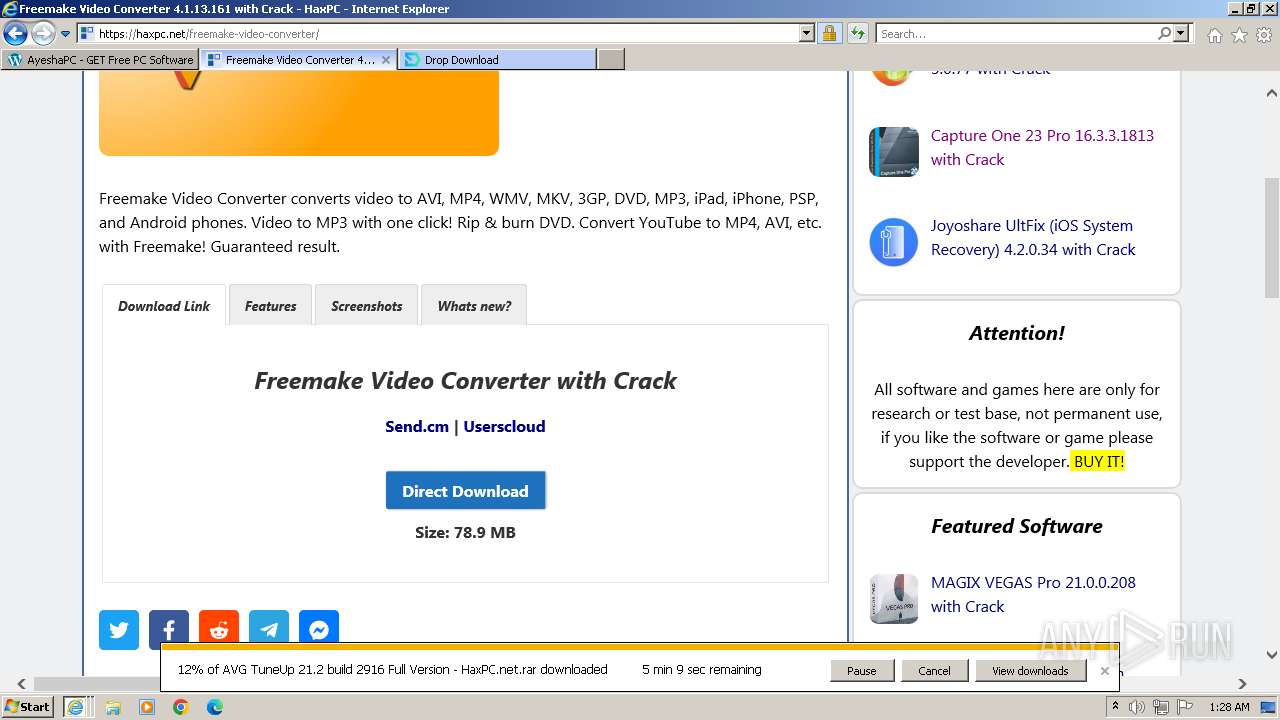The image size is (1280, 720).
Task: Share the page via Telegram
Action: (269, 630)
